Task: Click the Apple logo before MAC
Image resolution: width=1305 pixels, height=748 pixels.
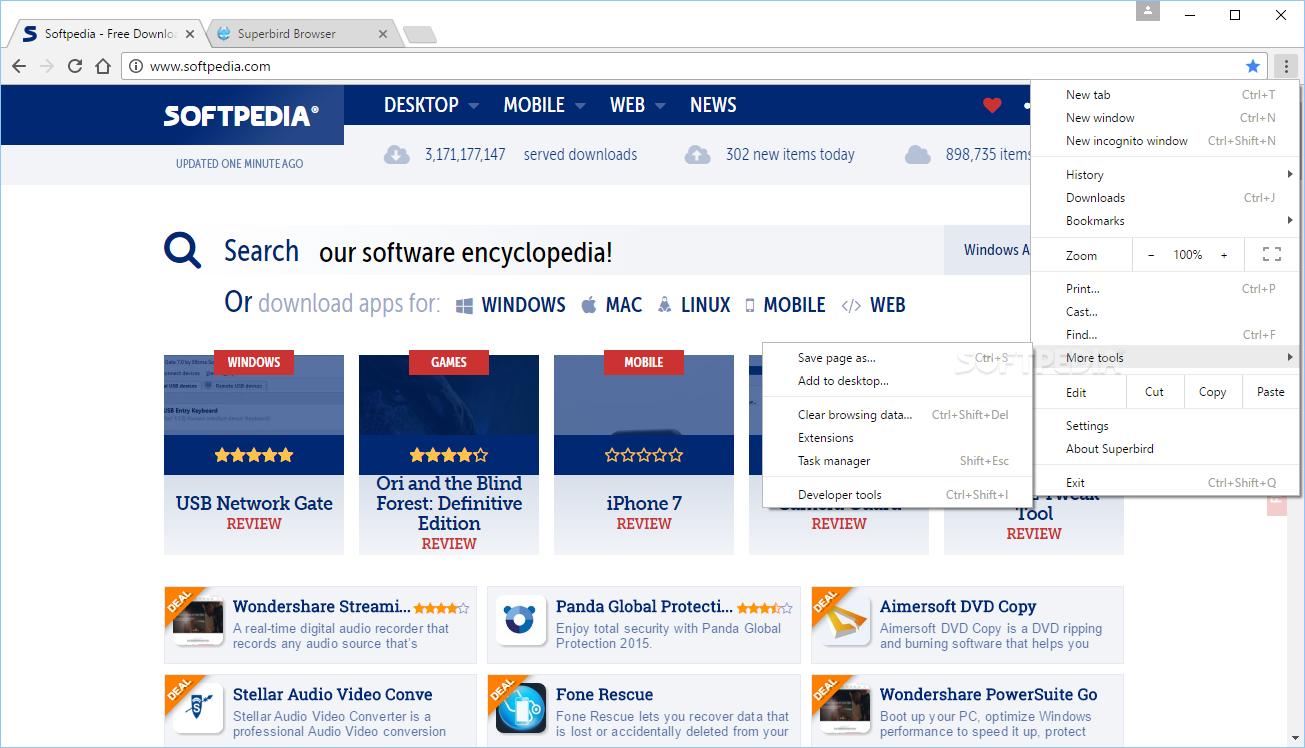Action: 589,305
